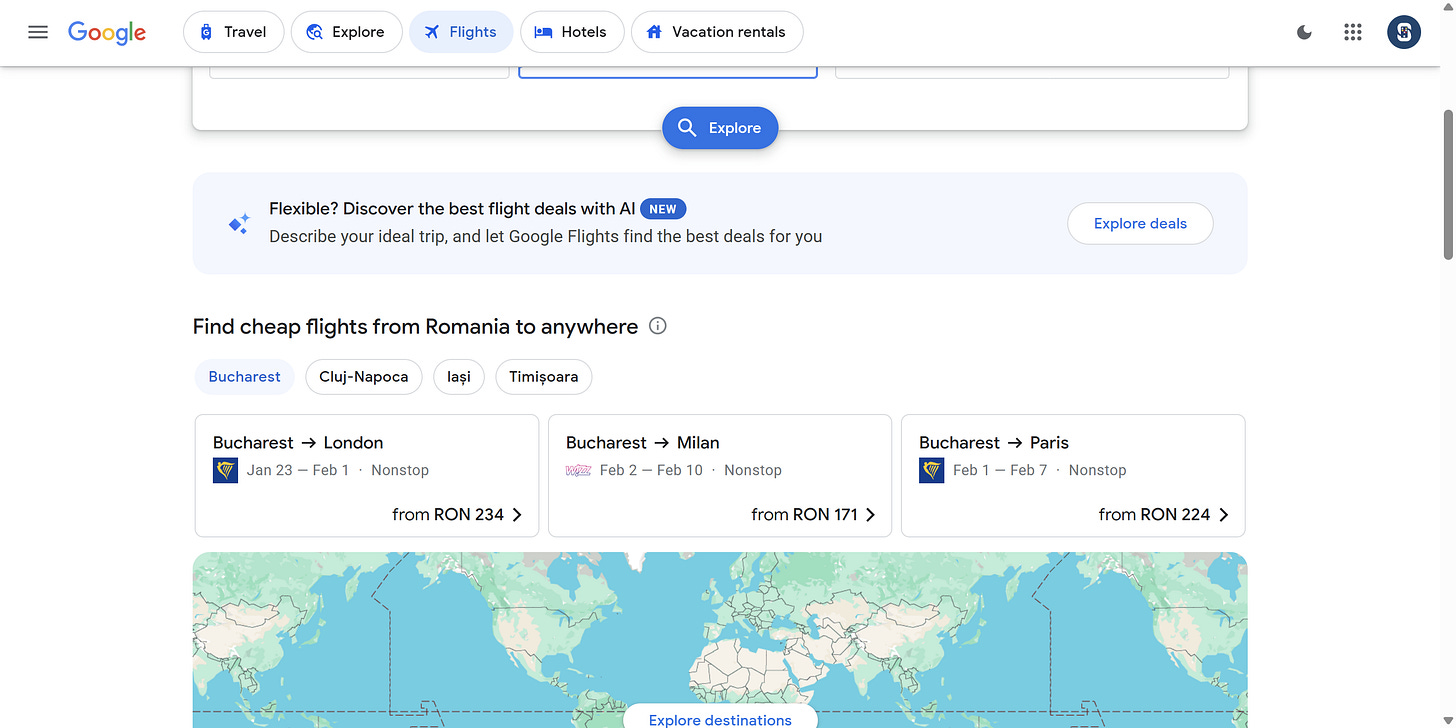
Task: Click the AI sparkle icon
Action: click(x=239, y=224)
